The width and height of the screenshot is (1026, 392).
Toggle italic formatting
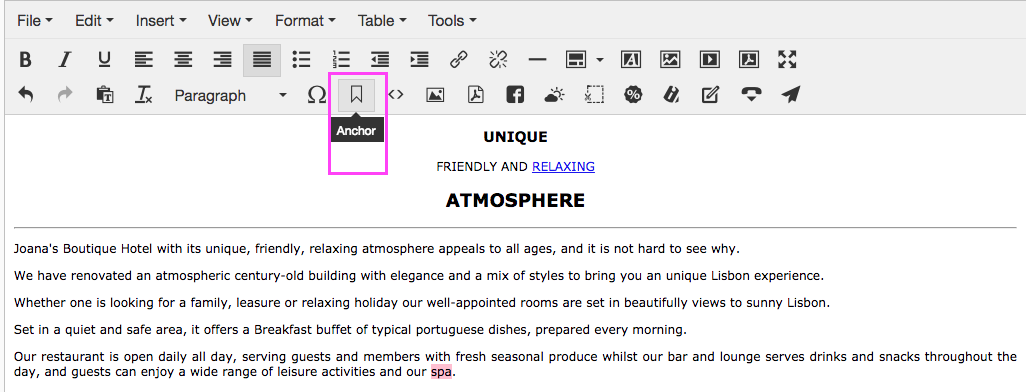64,60
